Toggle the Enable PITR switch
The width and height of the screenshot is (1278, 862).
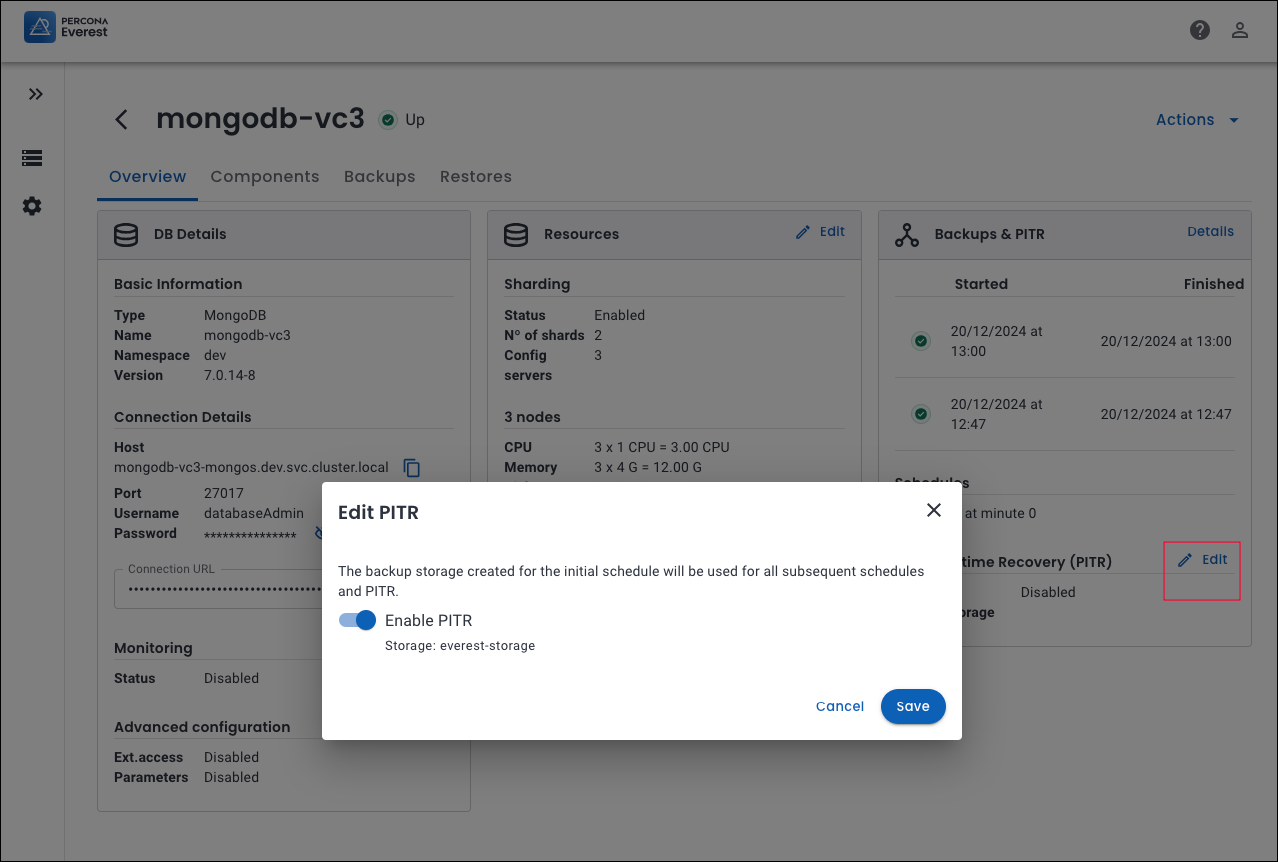[x=357, y=620]
